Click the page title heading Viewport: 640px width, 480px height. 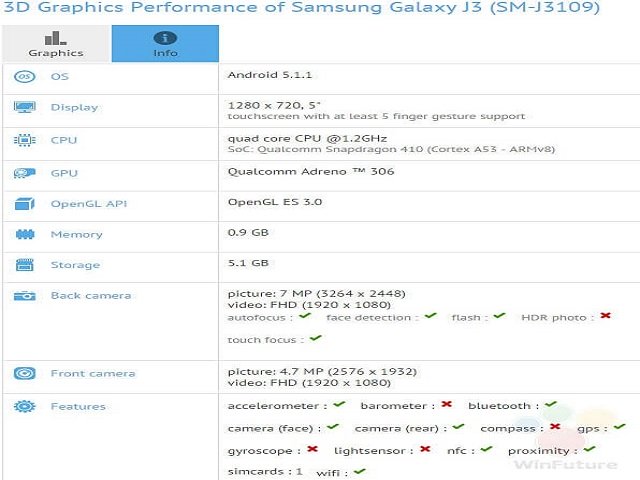click(300, 9)
